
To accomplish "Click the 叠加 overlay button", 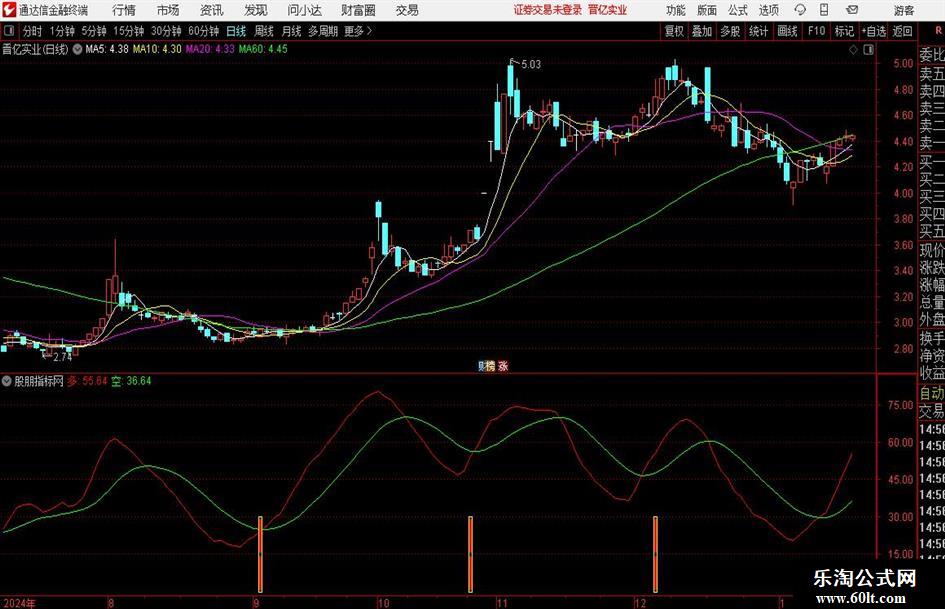I will (702, 31).
